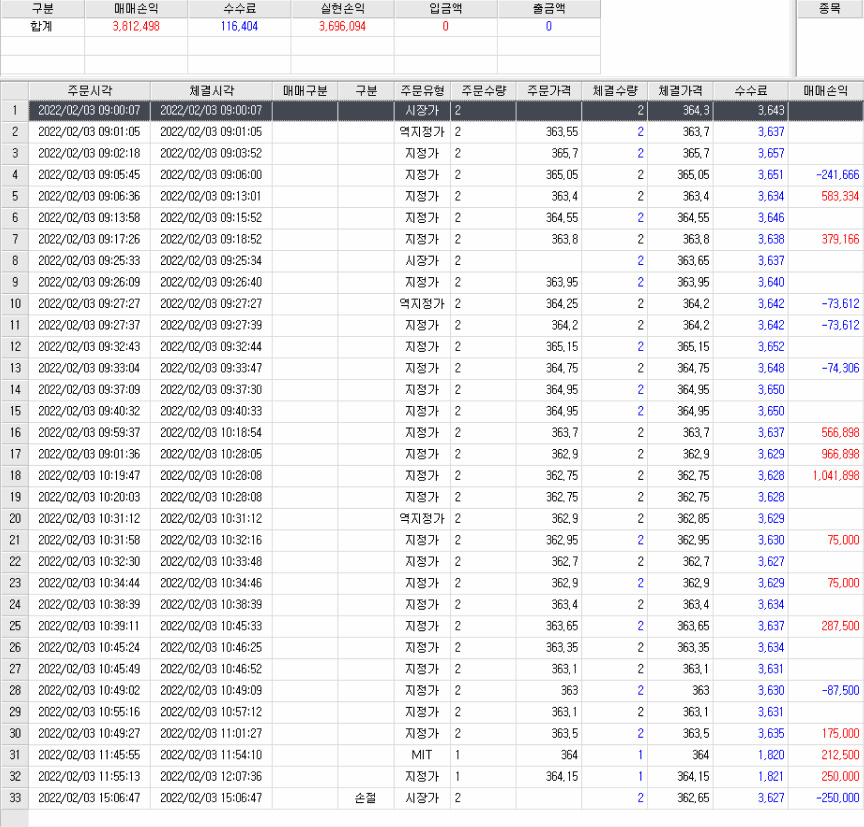This screenshot has height=827, width=864.
Task: Click the MIT order type cell in row 31
Action: point(422,754)
